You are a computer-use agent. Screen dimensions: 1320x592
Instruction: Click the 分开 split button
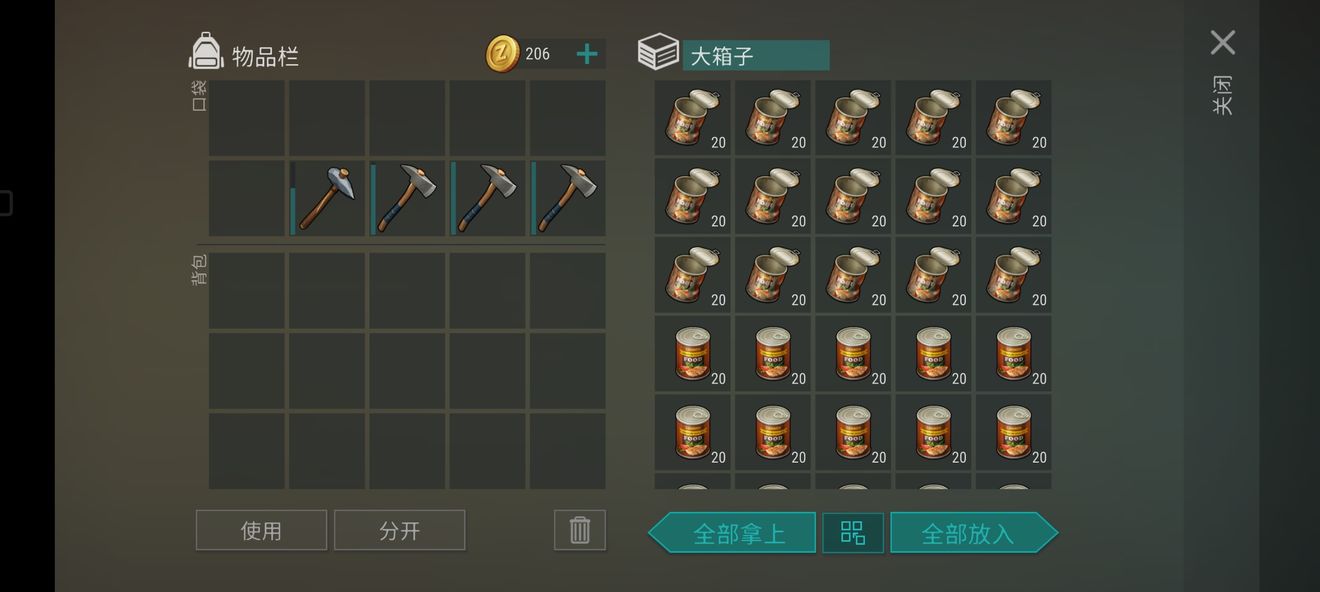(x=400, y=530)
